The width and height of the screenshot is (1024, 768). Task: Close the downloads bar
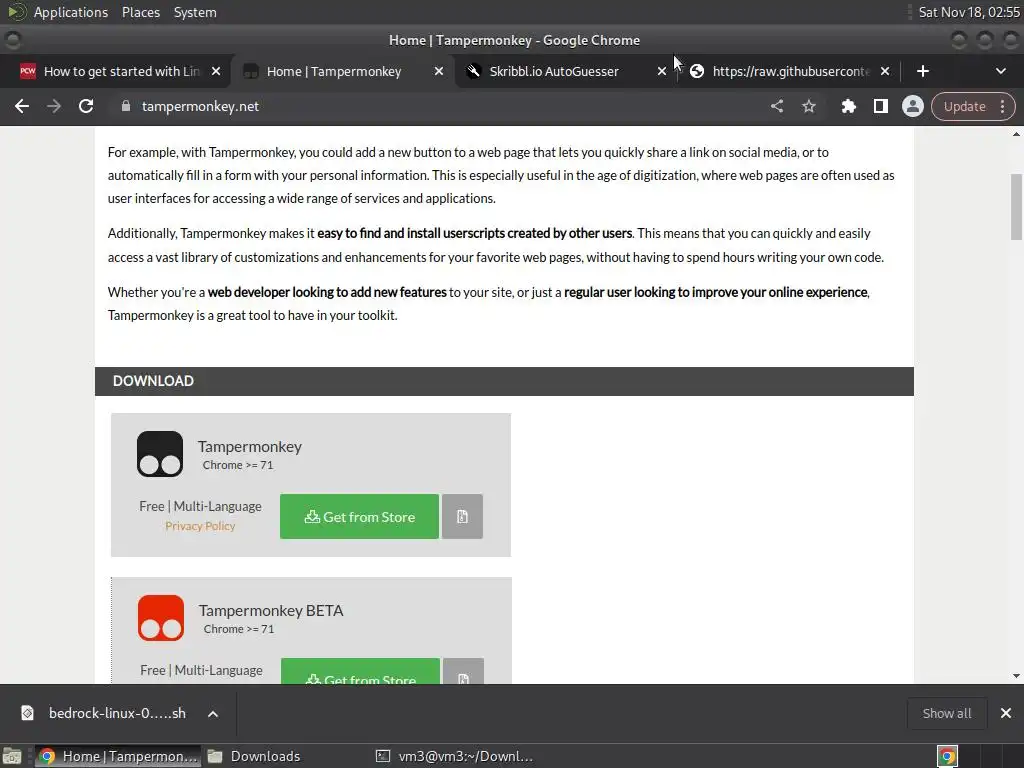[x=1006, y=713]
